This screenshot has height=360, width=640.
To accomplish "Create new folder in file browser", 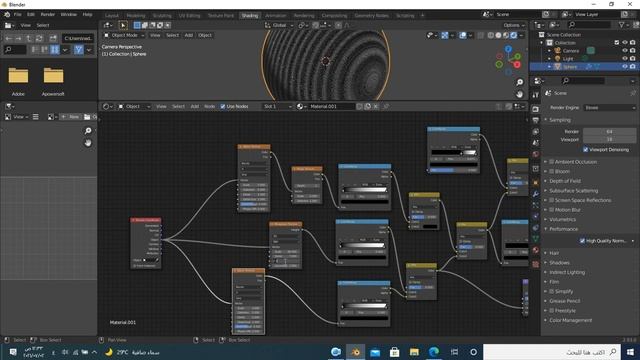I will click(53, 38).
